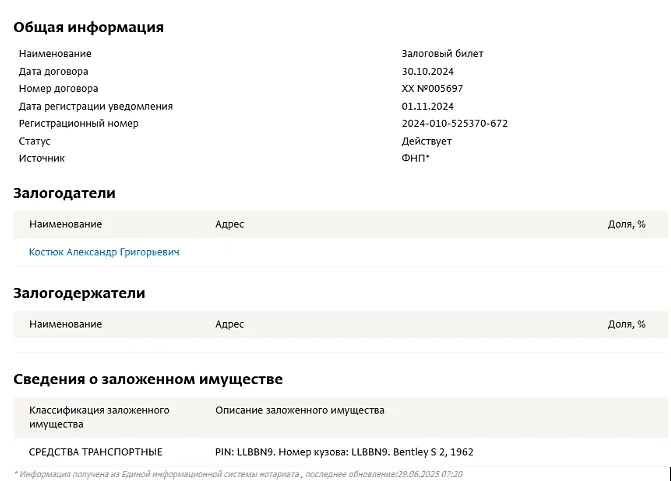The height and width of the screenshot is (481, 671).
Task: Click the Доля, % column header under Залогодатели
Action: pyautogui.click(x=626, y=224)
